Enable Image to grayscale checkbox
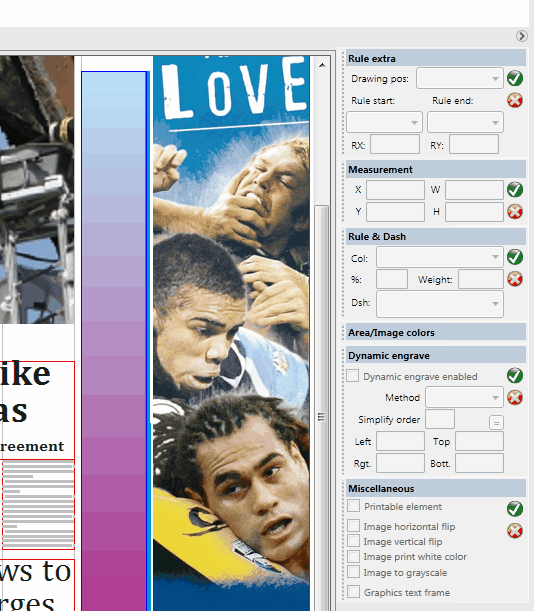Image resolution: width=534 pixels, height=611 pixels. [354, 572]
